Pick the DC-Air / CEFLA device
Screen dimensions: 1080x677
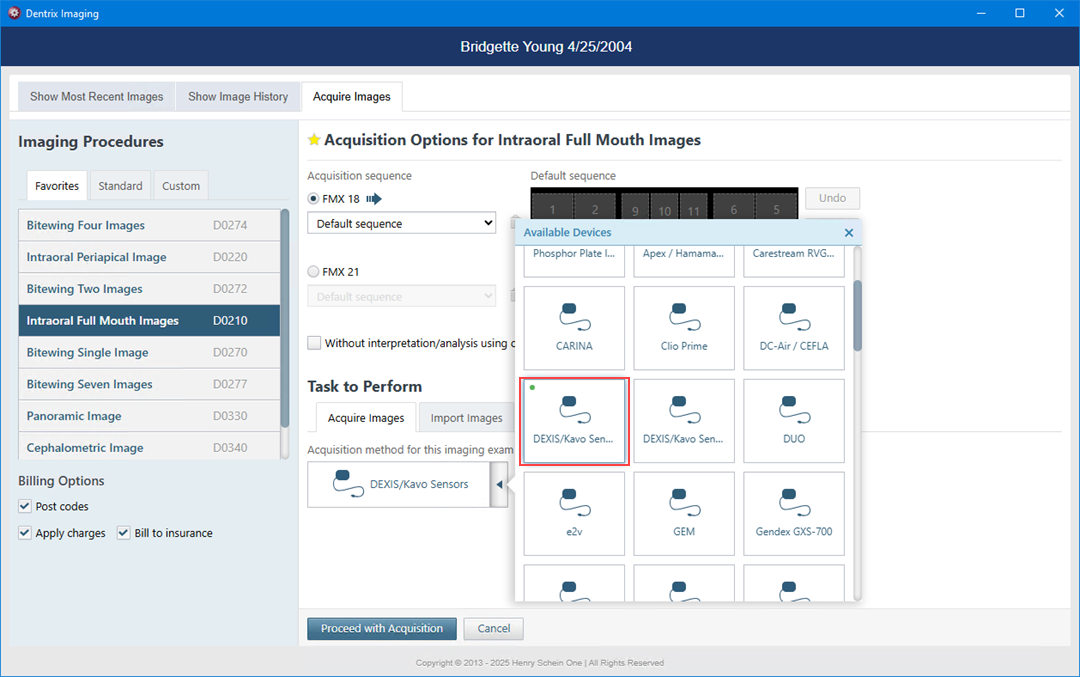[794, 328]
